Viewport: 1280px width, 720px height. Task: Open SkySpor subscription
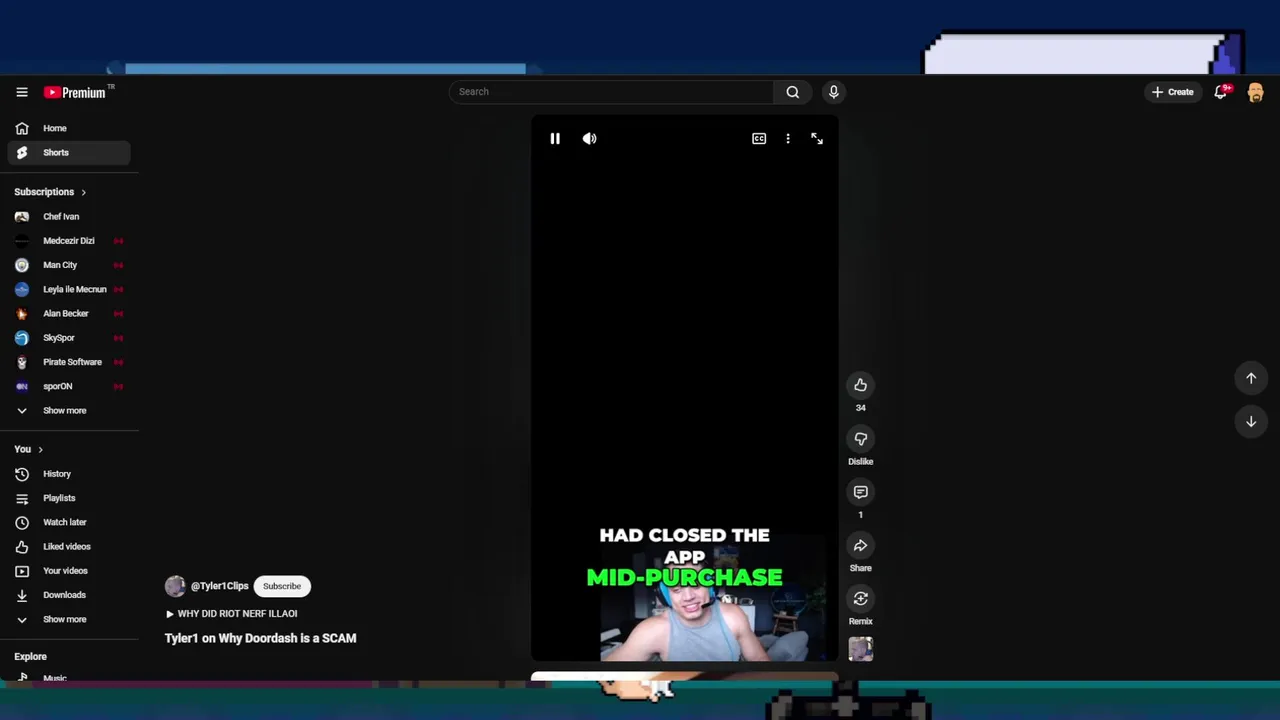point(69,338)
